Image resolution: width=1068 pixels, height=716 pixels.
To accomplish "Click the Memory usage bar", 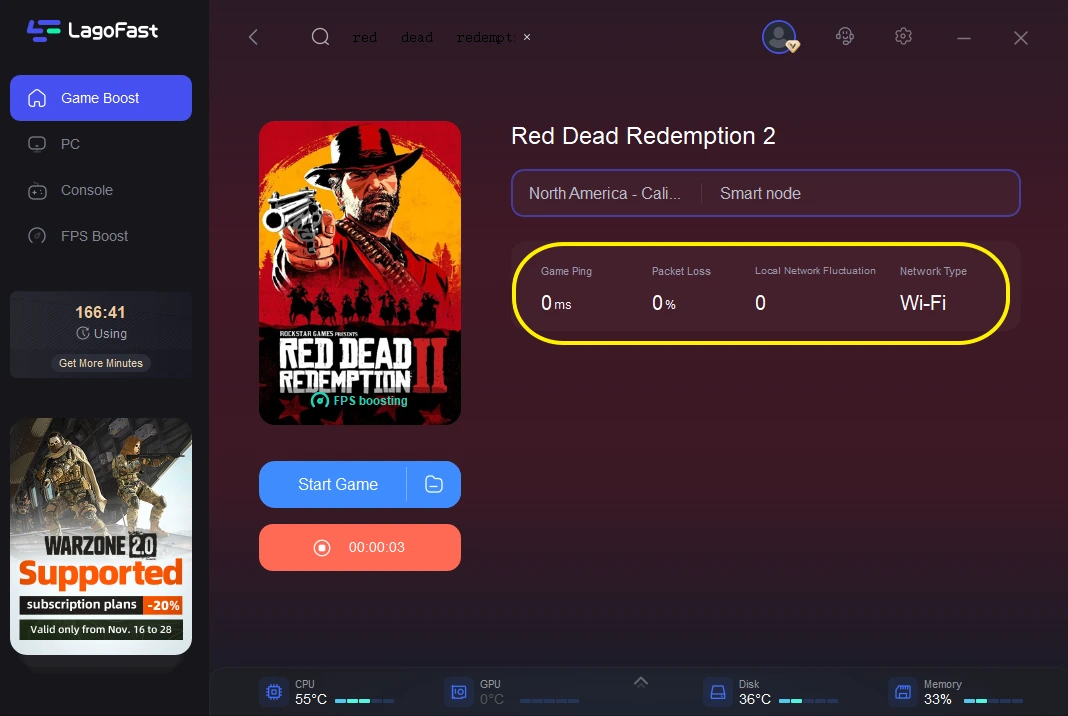I will pos(993,701).
